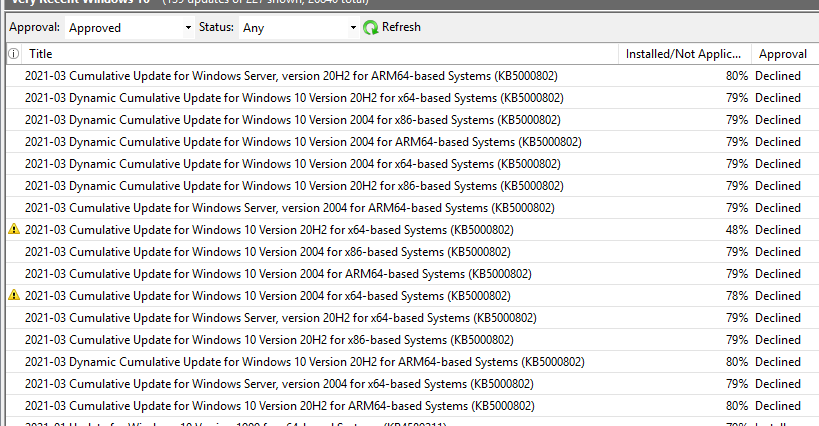Select Dynamic Cumulative Update Windows 10 20H2 x64 row
This screenshot has height=426, width=819.
click(413, 98)
